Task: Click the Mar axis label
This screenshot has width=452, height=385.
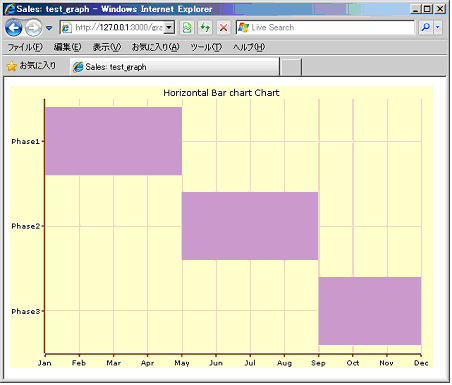Action: coord(113,363)
